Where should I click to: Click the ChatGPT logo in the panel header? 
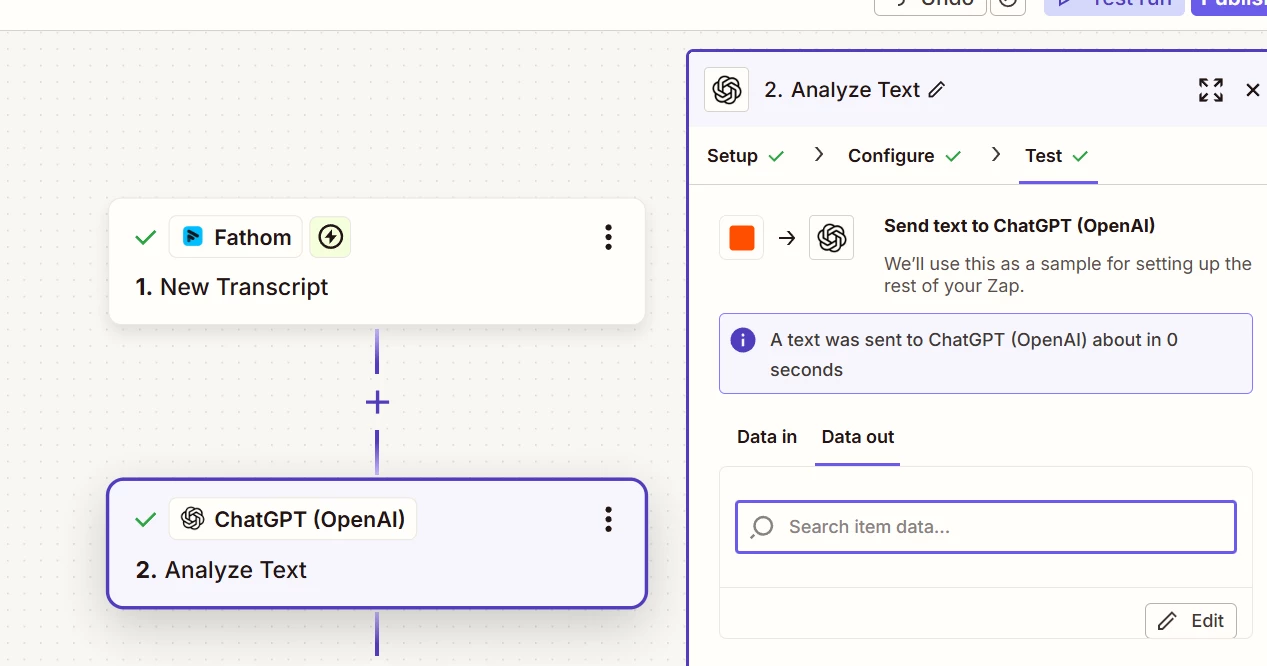(727, 90)
